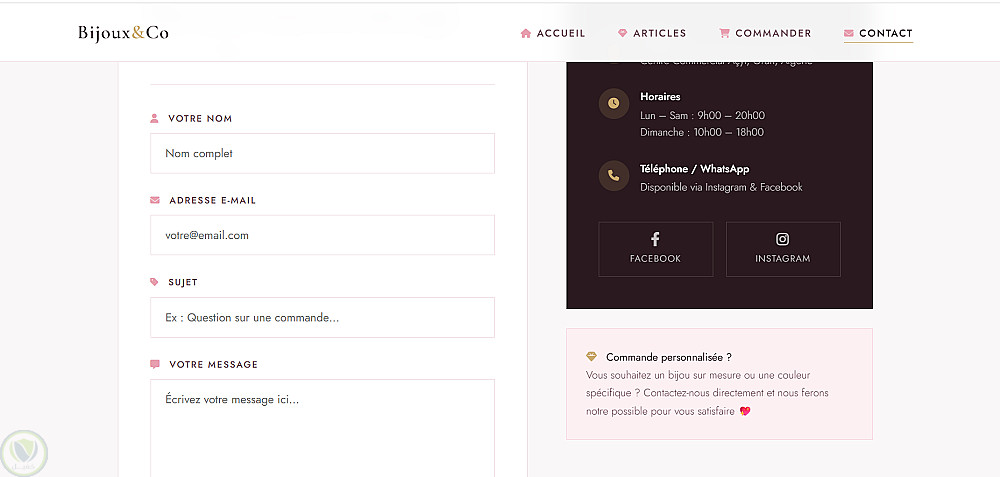Open the Facebook social button

(656, 249)
